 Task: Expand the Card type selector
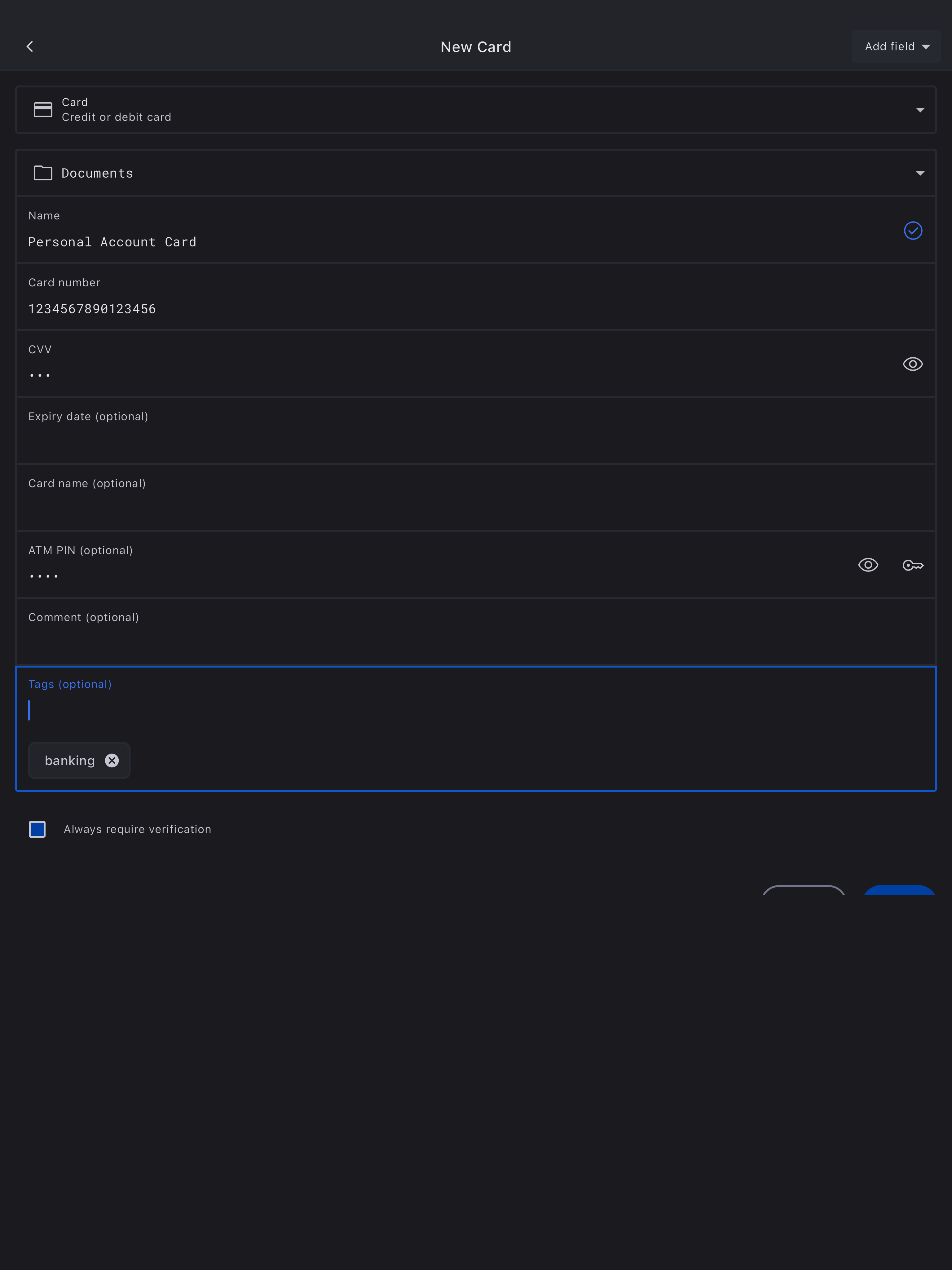tap(920, 110)
